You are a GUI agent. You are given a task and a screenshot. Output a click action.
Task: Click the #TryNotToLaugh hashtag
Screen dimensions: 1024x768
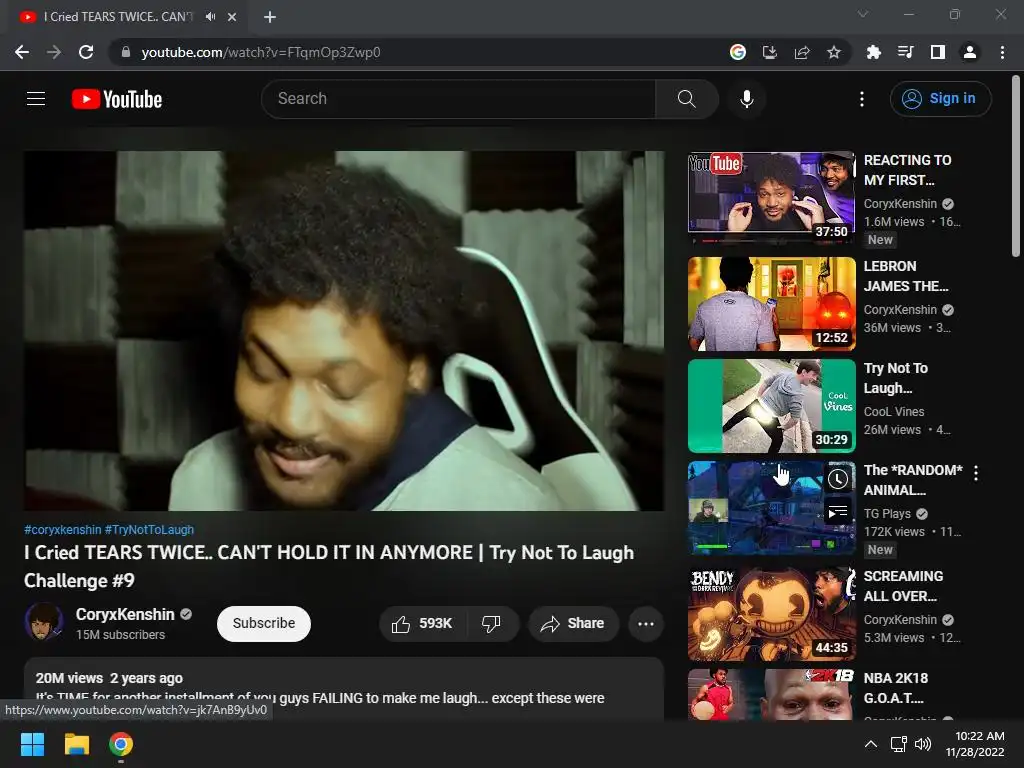pyautogui.click(x=150, y=530)
